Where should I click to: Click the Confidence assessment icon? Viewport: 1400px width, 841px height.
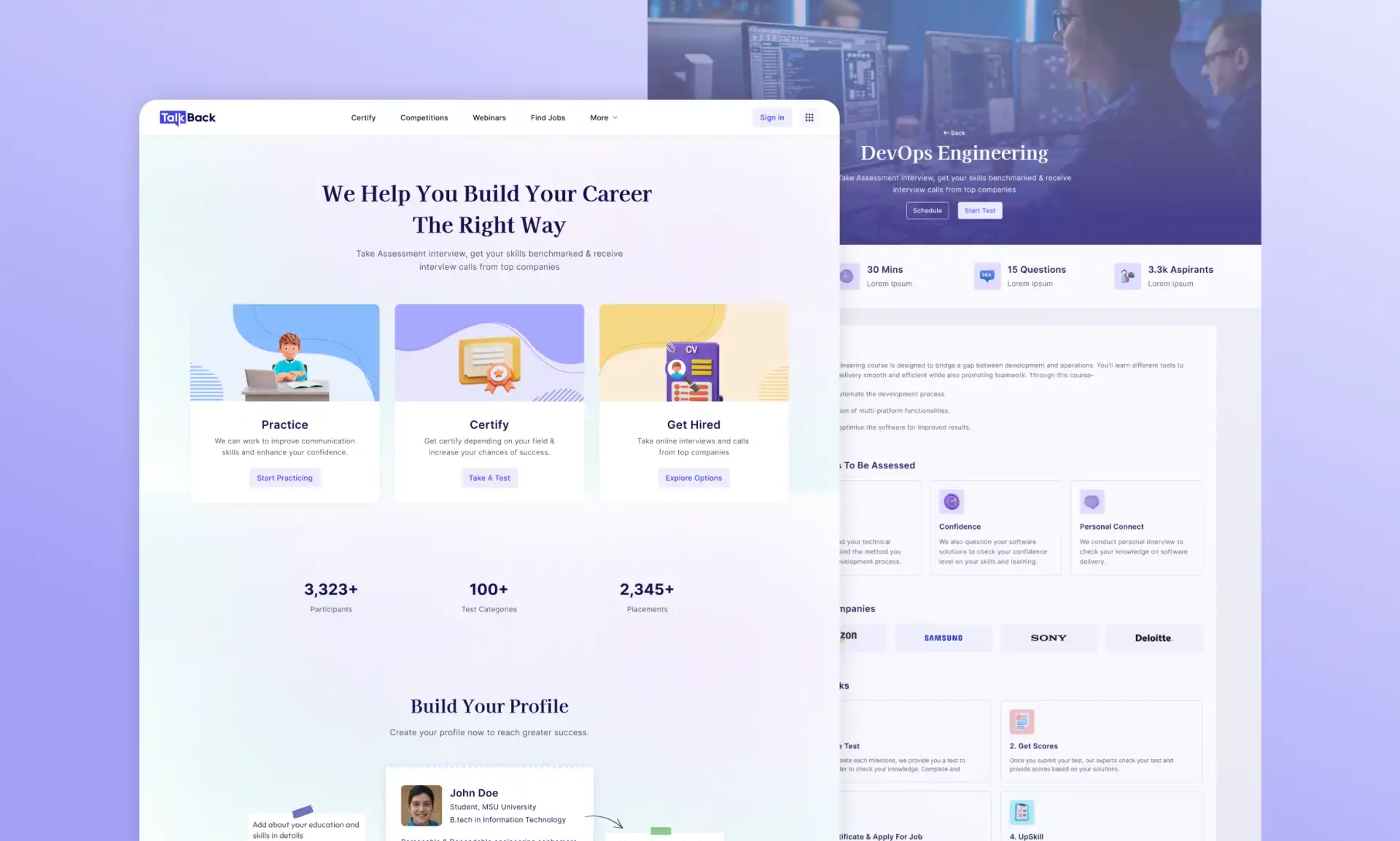[x=951, y=501]
